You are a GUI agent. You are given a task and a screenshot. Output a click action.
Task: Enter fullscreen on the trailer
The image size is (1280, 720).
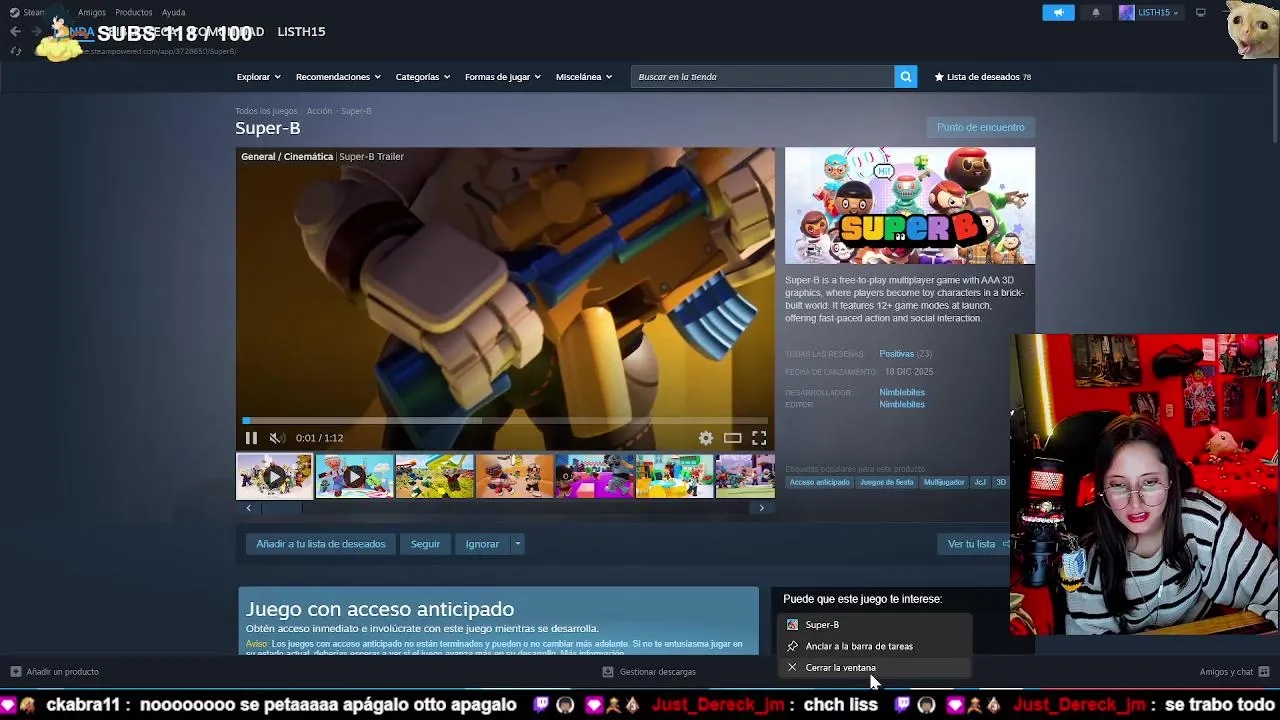[x=759, y=438]
